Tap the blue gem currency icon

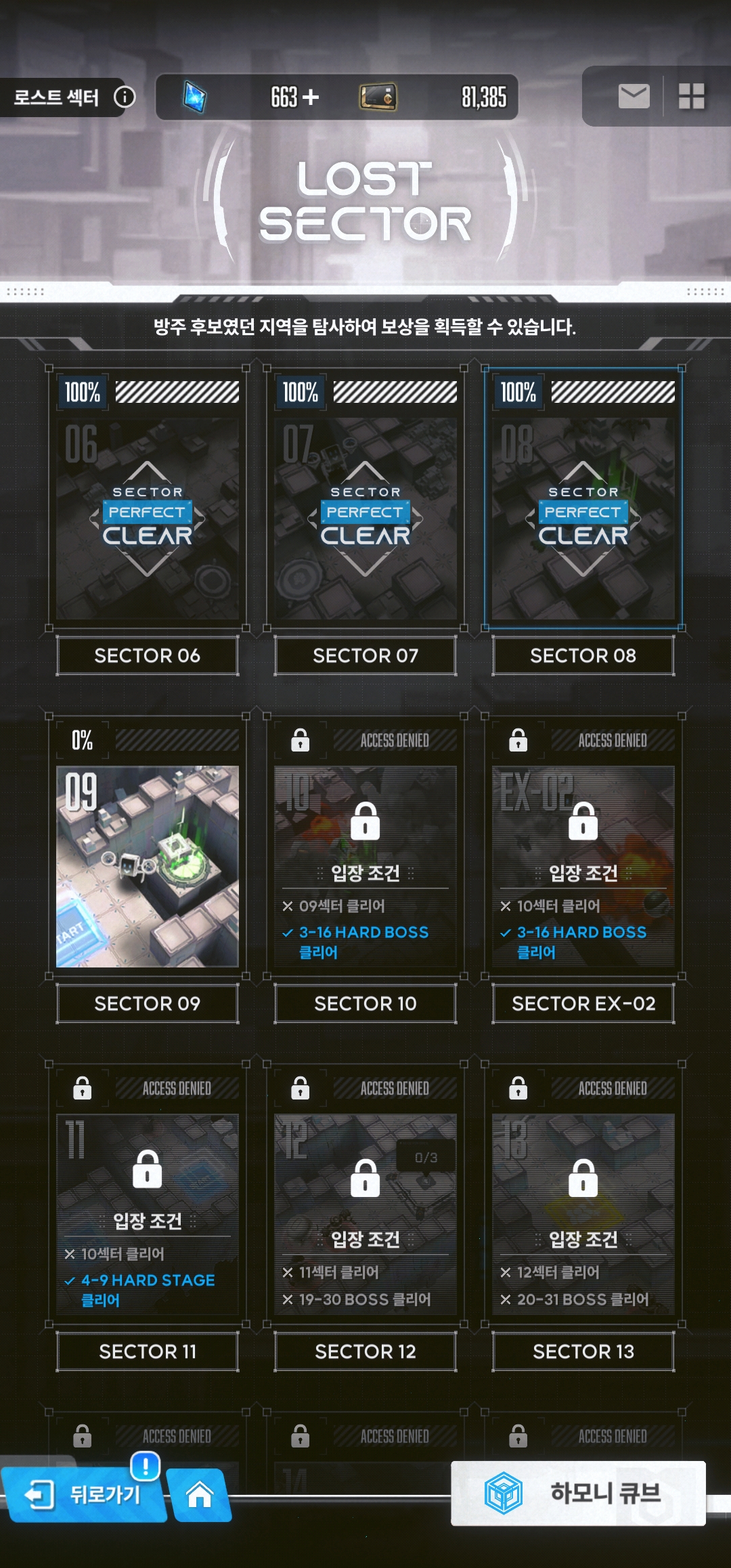pyautogui.click(x=195, y=97)
